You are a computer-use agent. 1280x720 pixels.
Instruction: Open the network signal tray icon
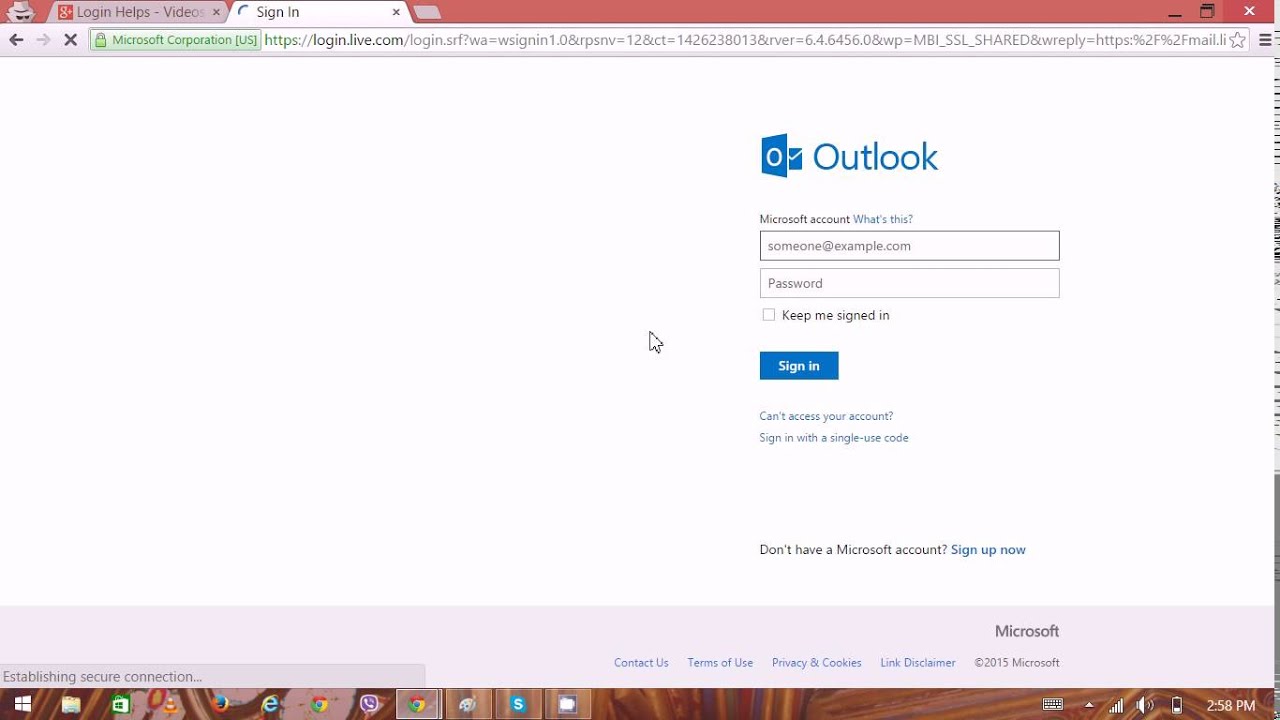[x=1116, y=704]
